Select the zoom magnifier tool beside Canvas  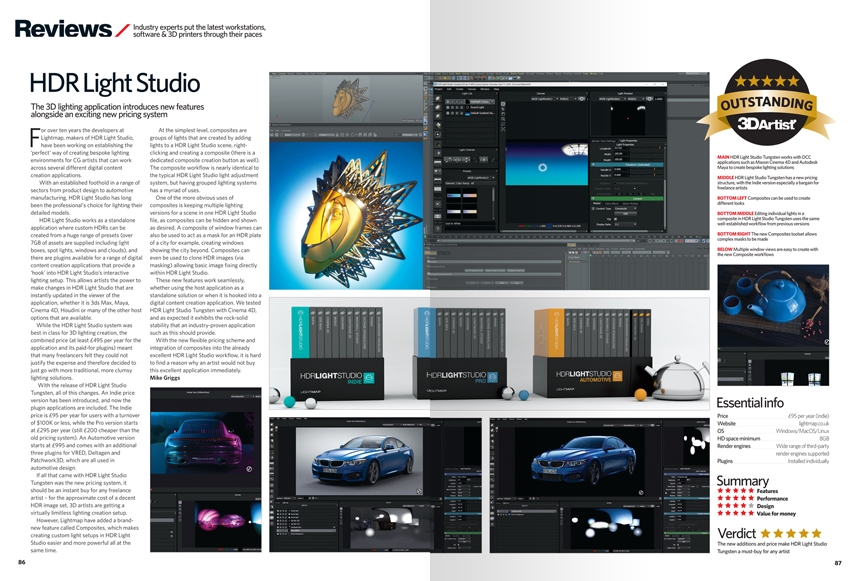pos(503,119)
